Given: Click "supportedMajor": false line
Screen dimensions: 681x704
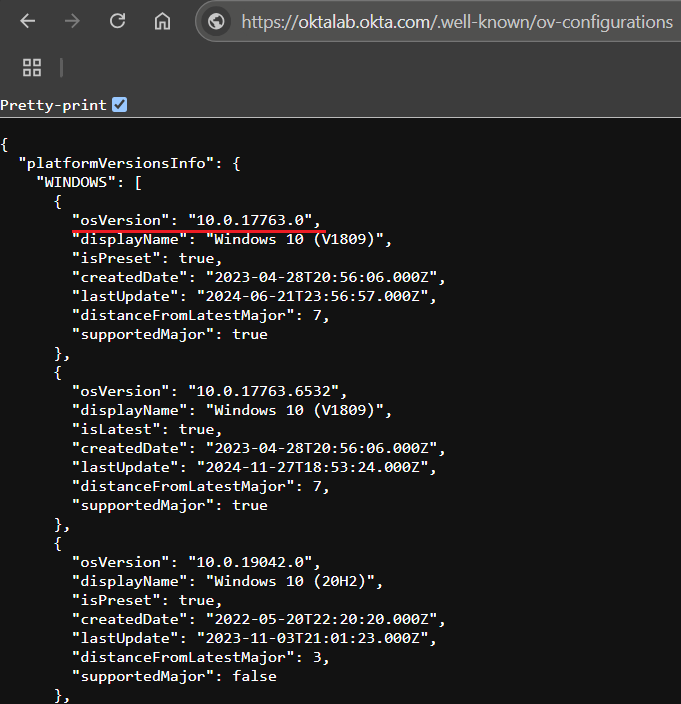Looking at the screenshot, I should point(174,676).
